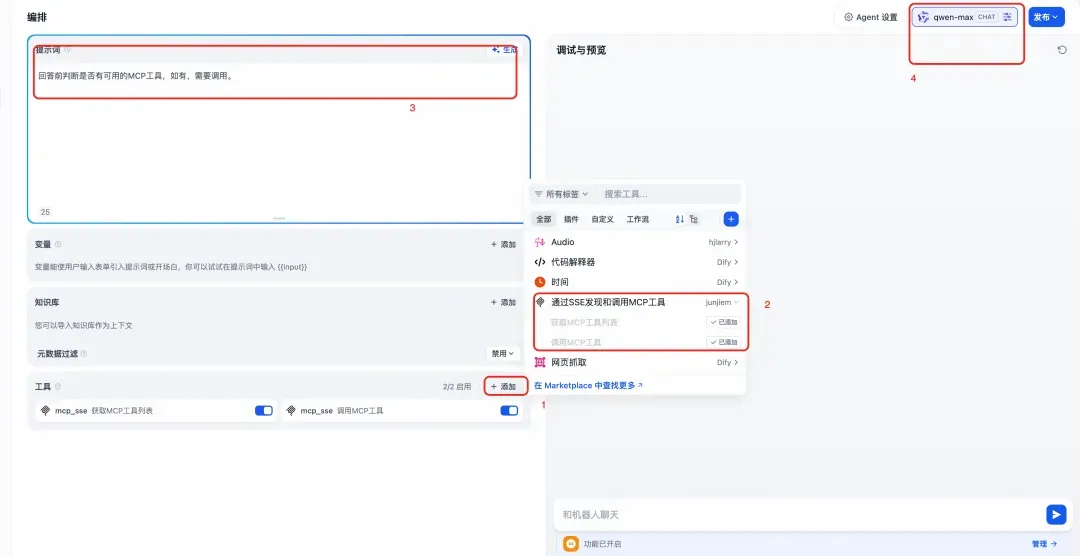Click 添加 button in 工具 section
Screen dimensions: 1080x556
(505, 387)
